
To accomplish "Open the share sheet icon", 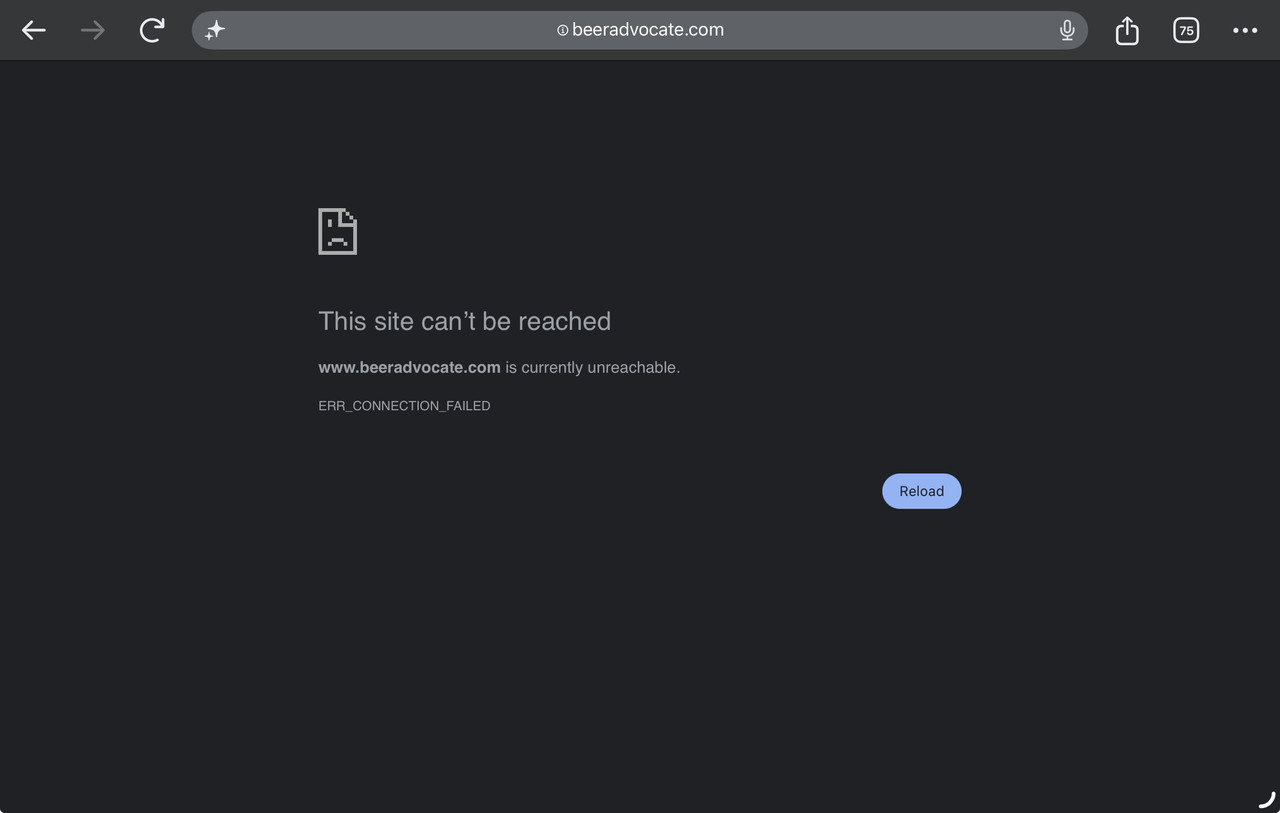I will [x=1127, y=30].
